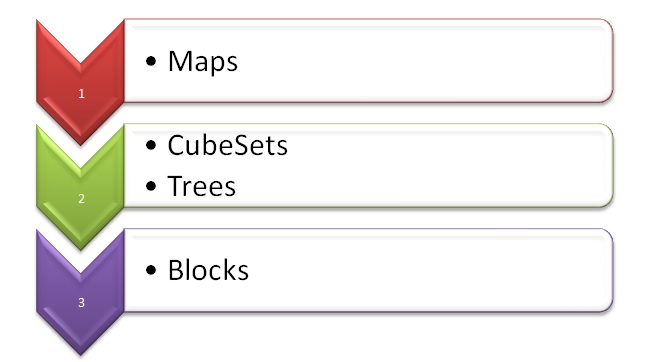Click the bullet point before Blocks

(151, 270)
